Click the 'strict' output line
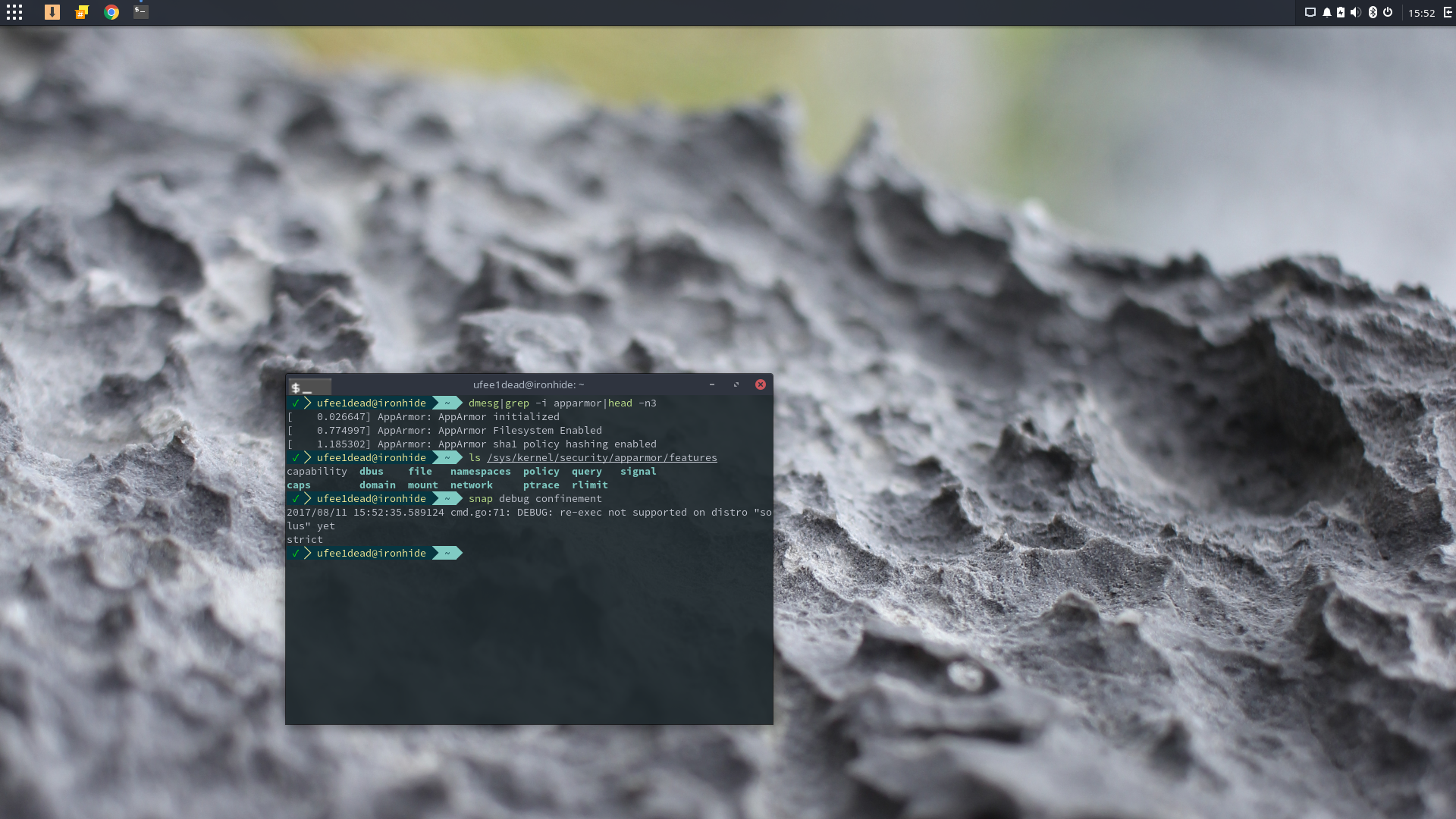The height and width of the screenshot is (819, 1456). point(305,539)
